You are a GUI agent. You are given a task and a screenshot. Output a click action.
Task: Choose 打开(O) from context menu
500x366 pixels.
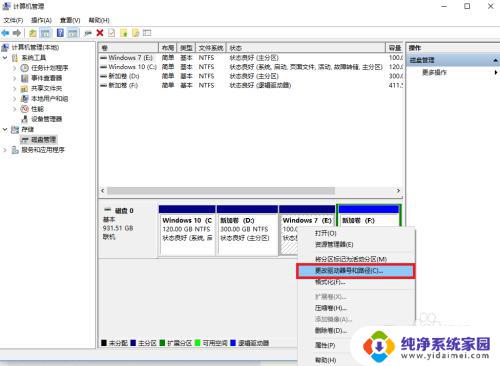(356, 233)
